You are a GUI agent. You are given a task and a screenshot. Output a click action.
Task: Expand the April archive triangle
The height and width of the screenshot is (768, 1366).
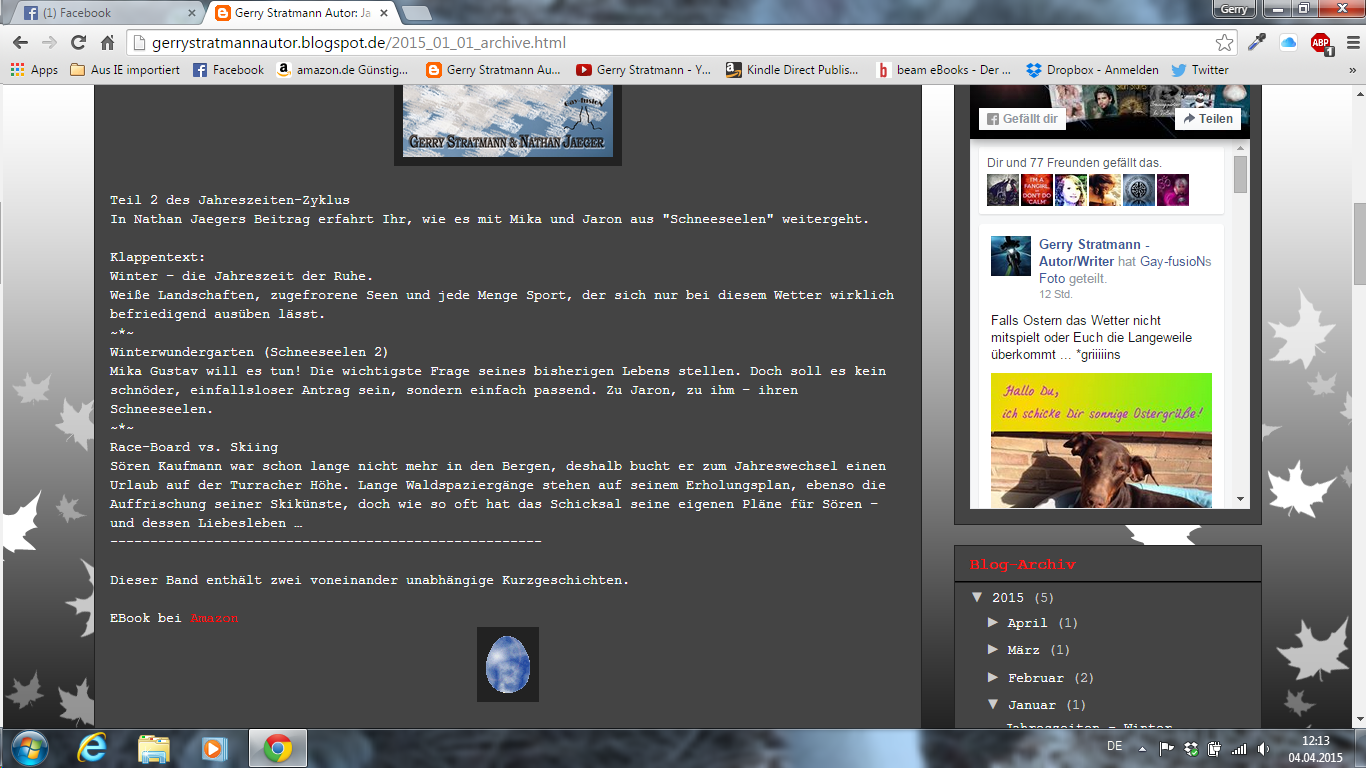(x=993, y=622)
